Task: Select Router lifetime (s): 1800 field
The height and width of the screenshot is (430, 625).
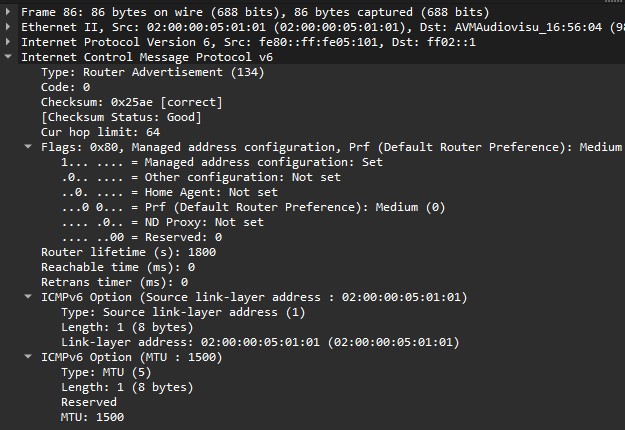Action: [128, 252]
